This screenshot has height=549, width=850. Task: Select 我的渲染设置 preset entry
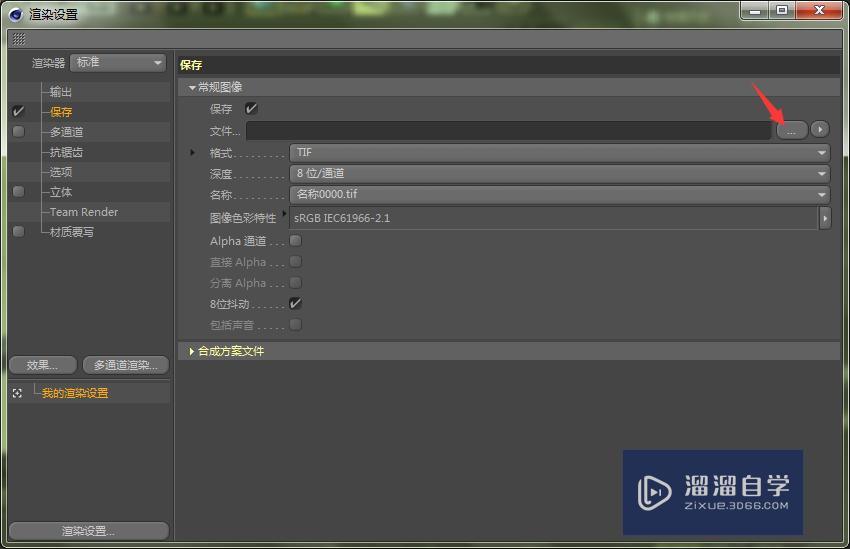click(75, 393)
